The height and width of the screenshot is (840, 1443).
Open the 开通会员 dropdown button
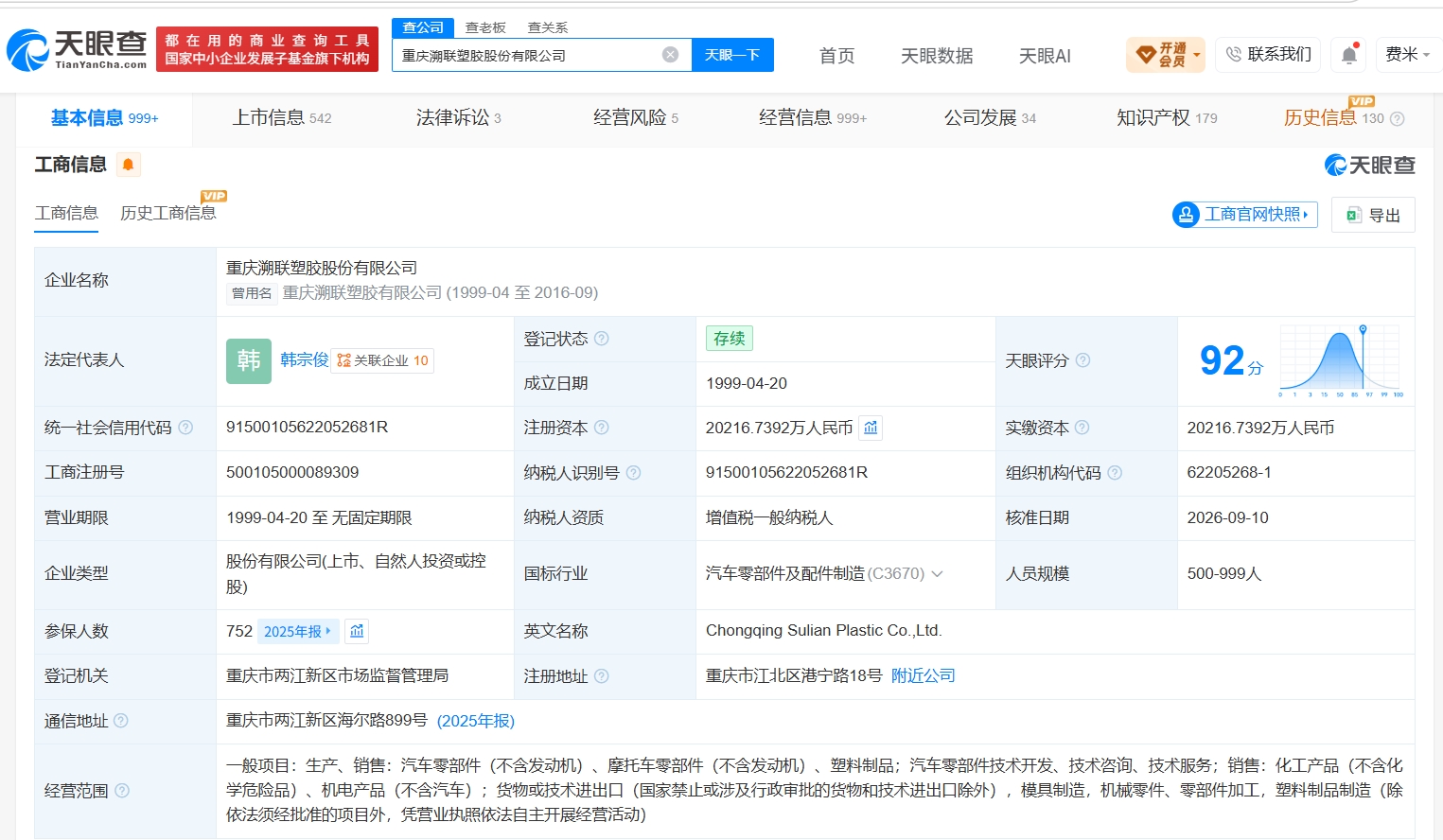coord(1166,55)
